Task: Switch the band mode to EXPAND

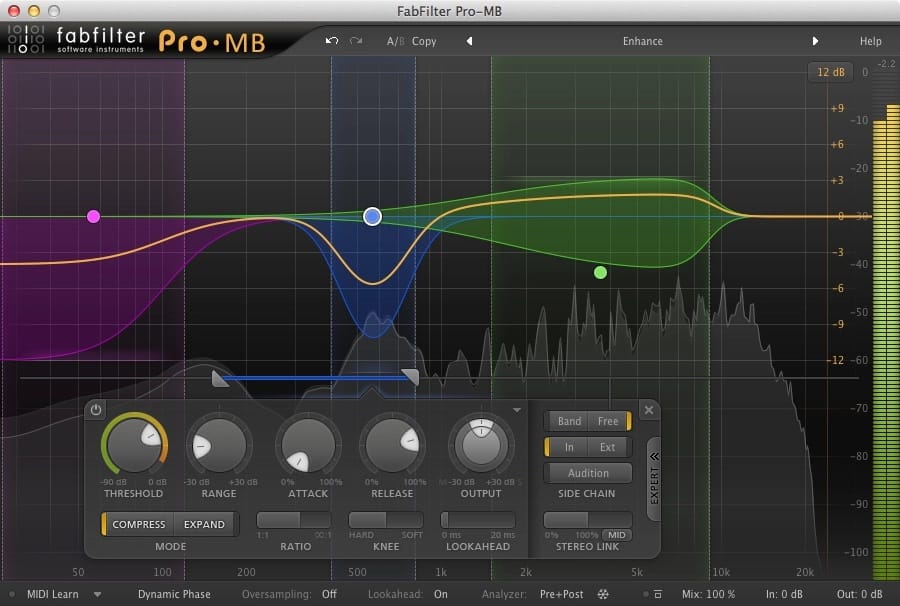Action: point(204,523)
